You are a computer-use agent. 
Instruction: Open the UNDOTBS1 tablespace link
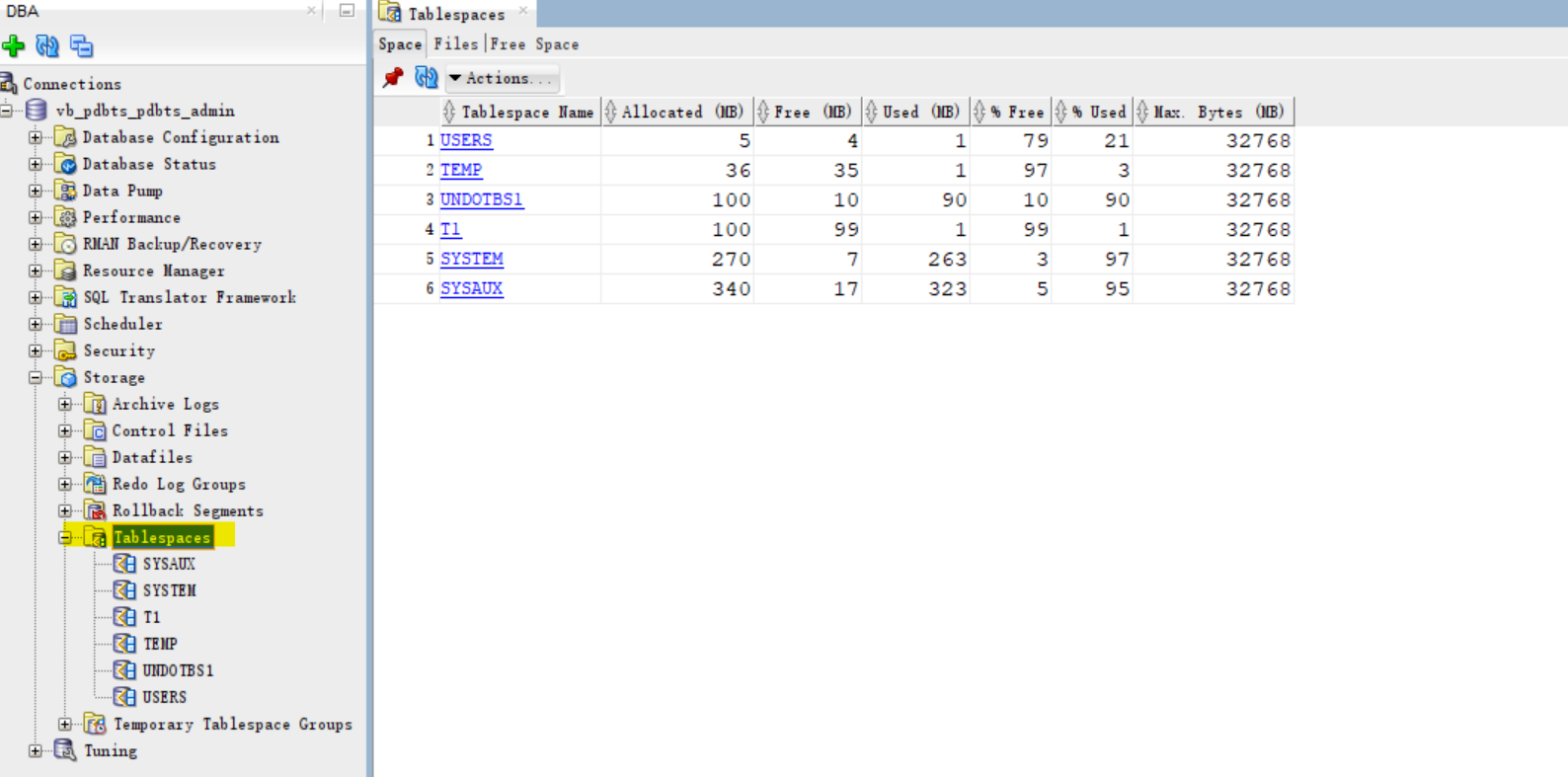tap(482, 199)
